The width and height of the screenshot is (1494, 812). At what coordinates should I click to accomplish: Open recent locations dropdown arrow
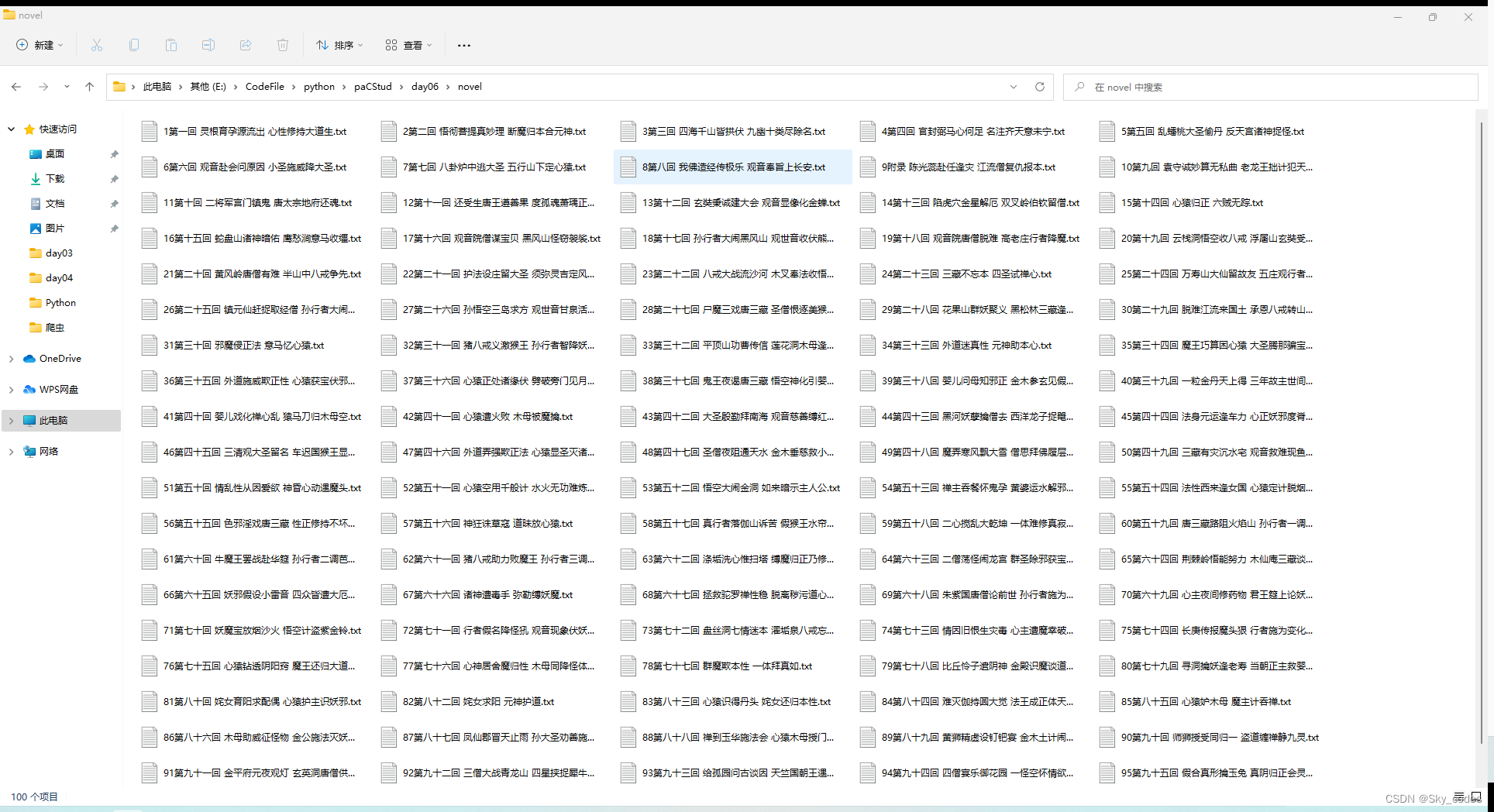coord(67,87)
